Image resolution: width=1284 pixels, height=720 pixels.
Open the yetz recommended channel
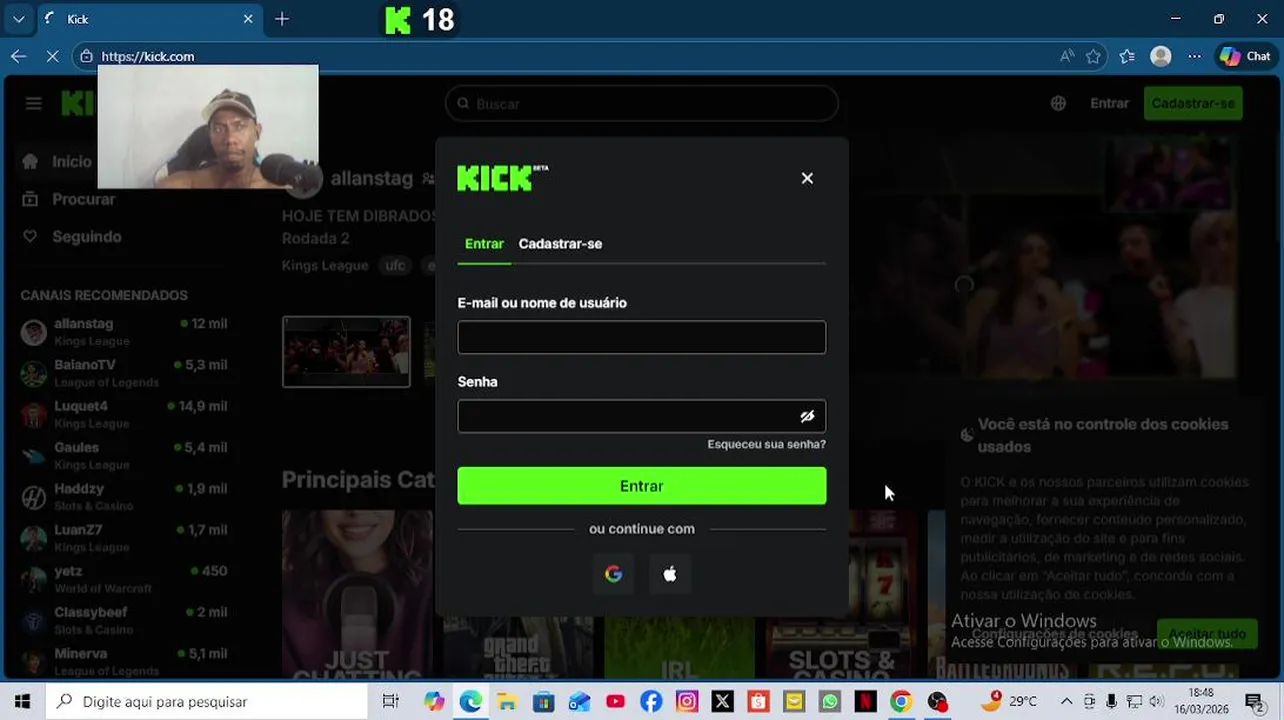pos(124,579)
